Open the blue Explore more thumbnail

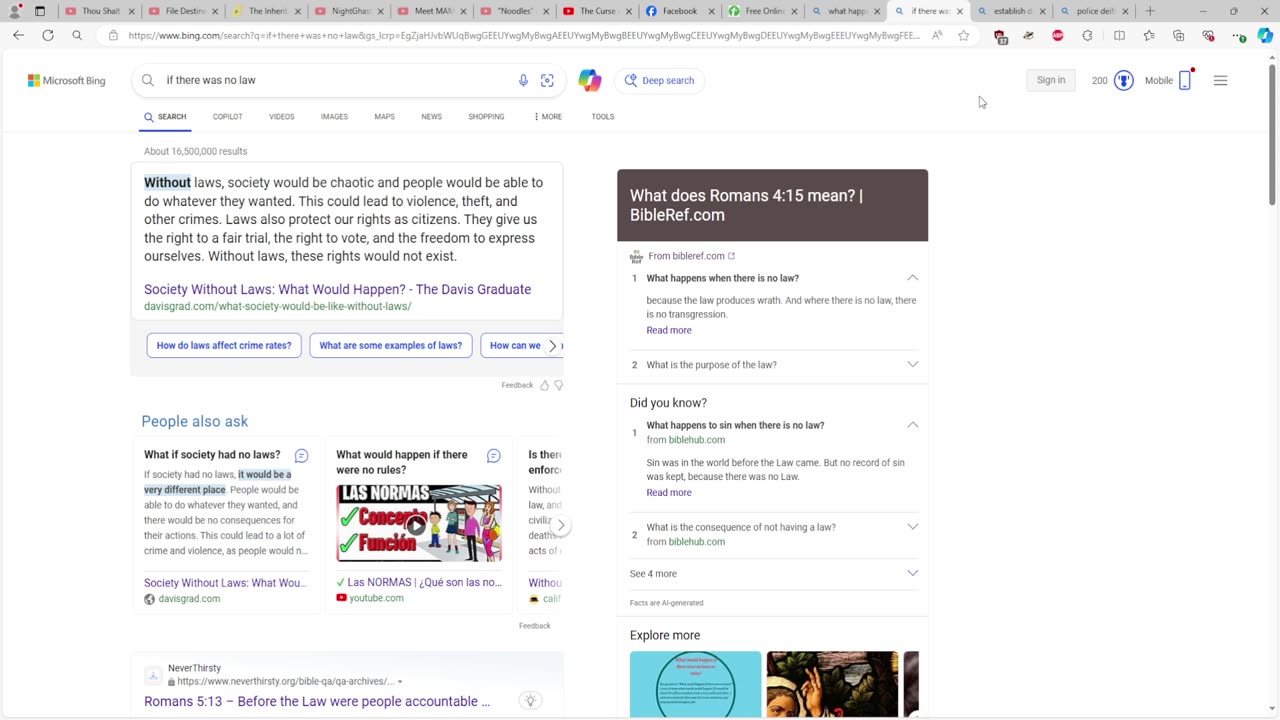click(x=695, y=685)
